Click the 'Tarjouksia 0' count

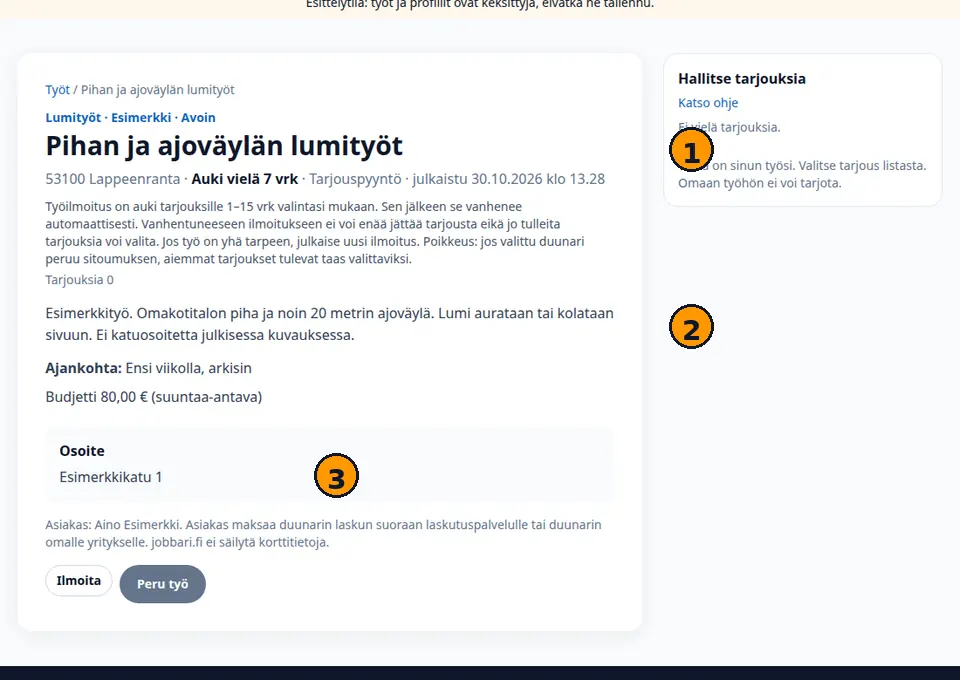click(x=80, y=280)
